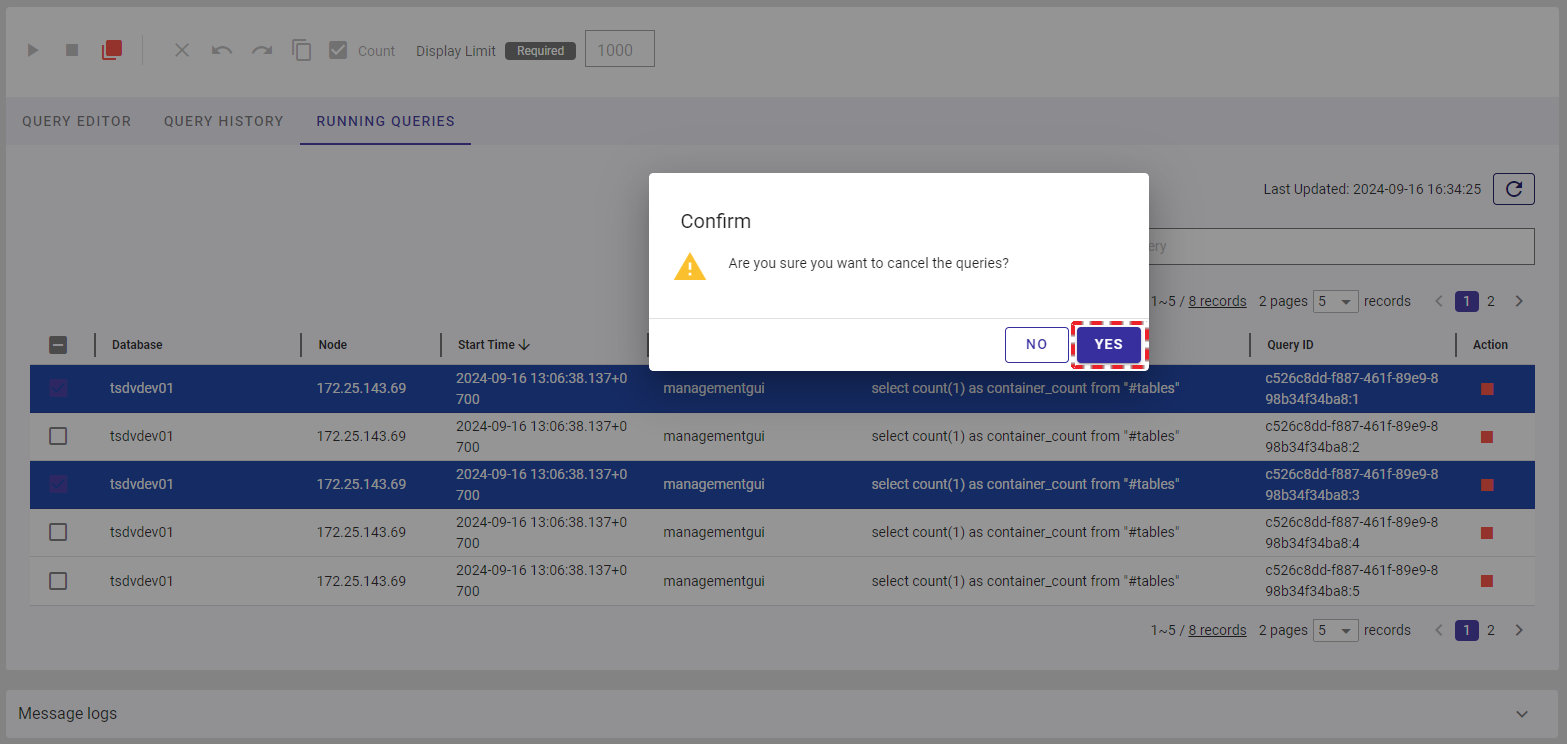Click the run query play icon
Image resolution: width=1567 pixels, height=744 pixels.
(33, 50)
